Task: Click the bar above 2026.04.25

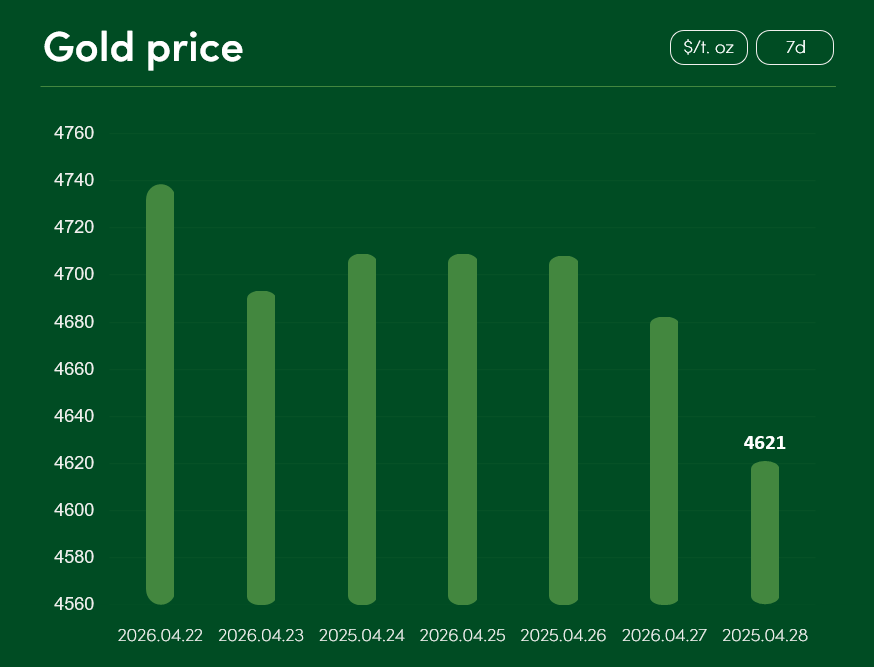Action: tap(462, 429)
